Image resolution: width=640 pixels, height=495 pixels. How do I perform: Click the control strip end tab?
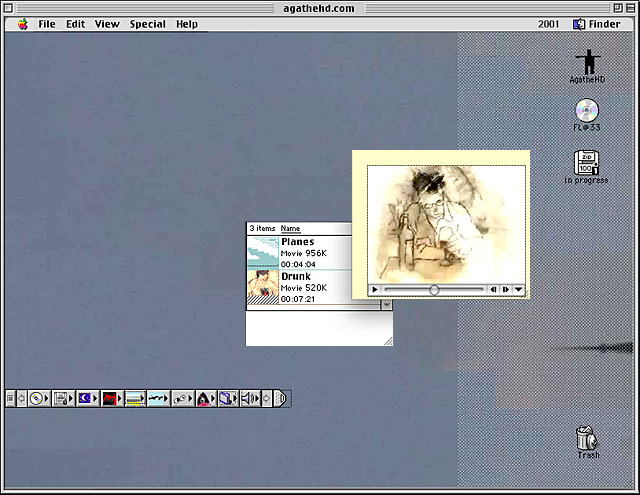pyautogui.click(x=281, y=398)
